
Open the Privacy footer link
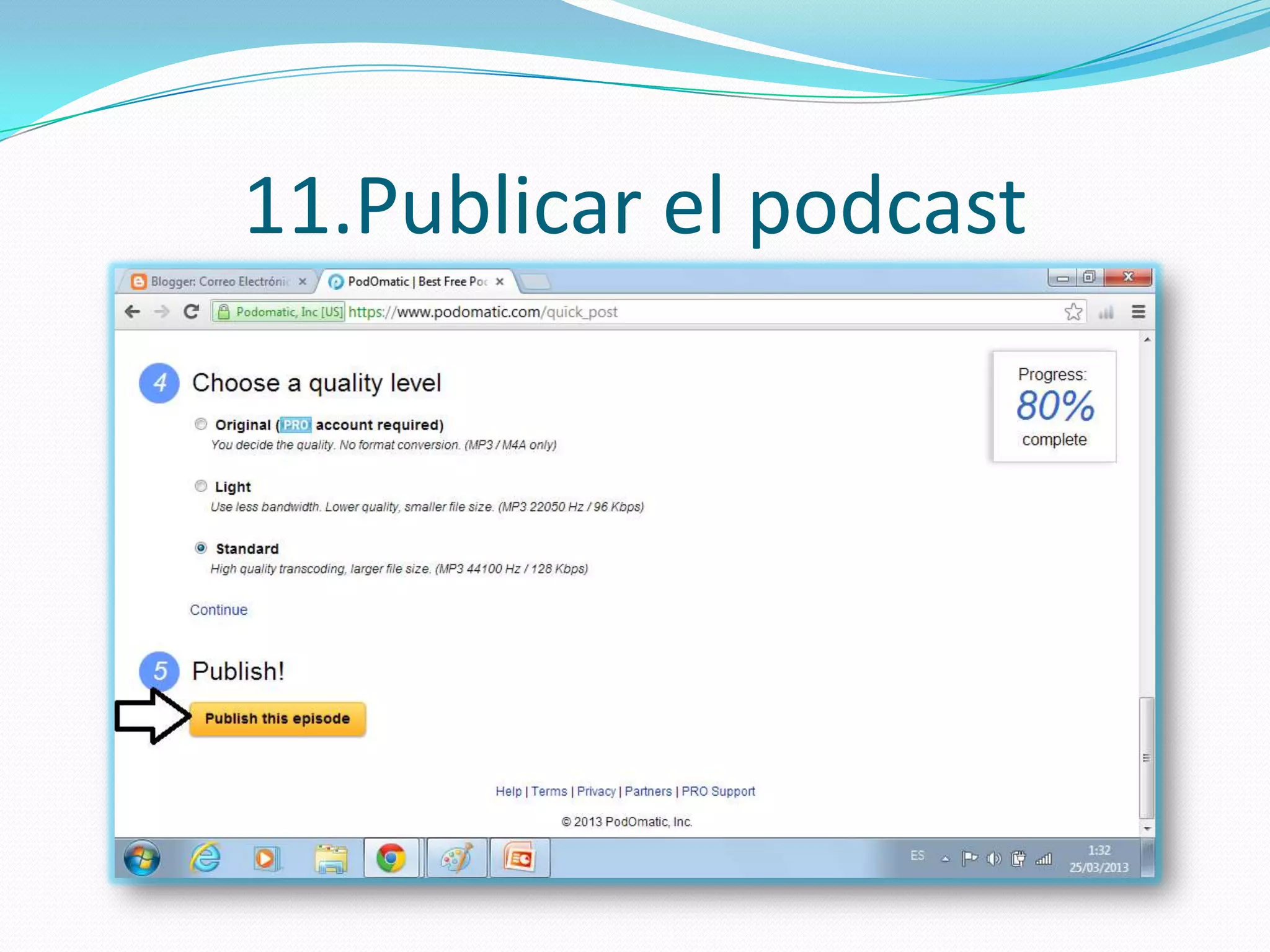596,791
